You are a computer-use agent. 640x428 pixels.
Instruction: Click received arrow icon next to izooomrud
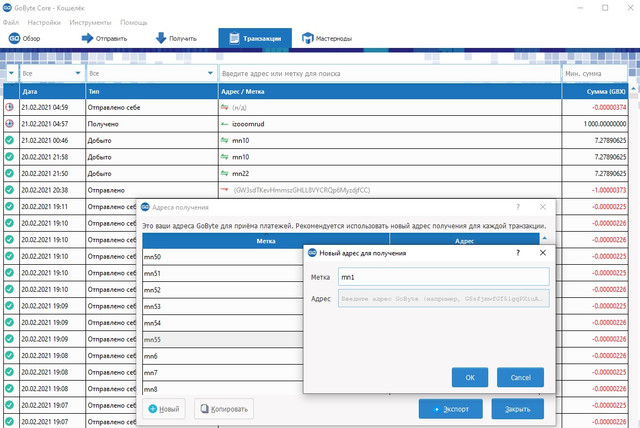(224, 124)
